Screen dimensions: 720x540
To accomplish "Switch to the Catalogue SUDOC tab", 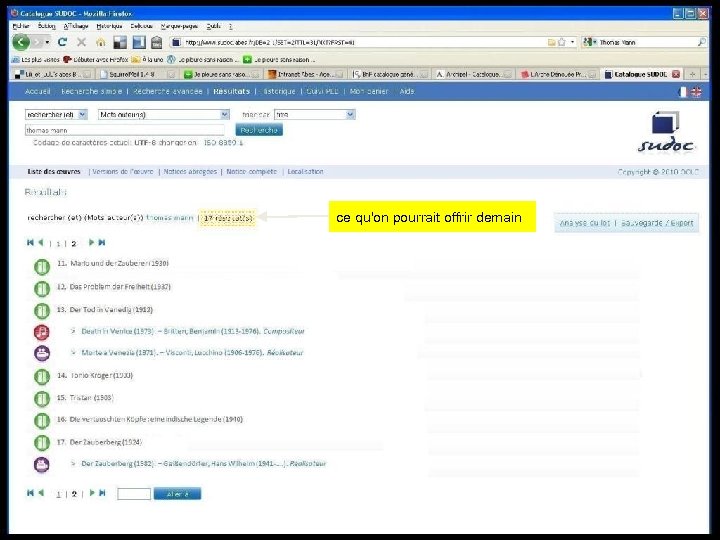I will click(641, 74).
